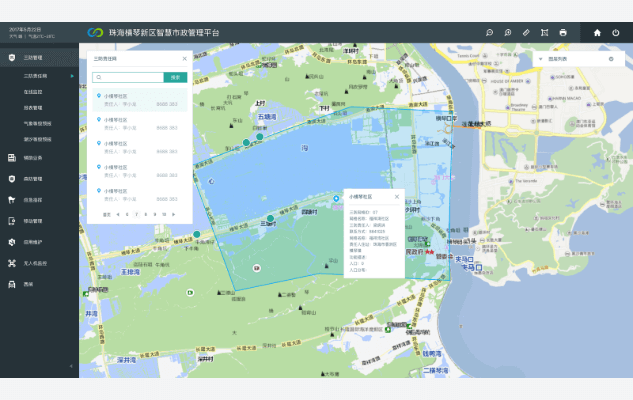Close the 三防责任网 panel
Viewport: 633px width, 400px height.
(x=184, y=59)
